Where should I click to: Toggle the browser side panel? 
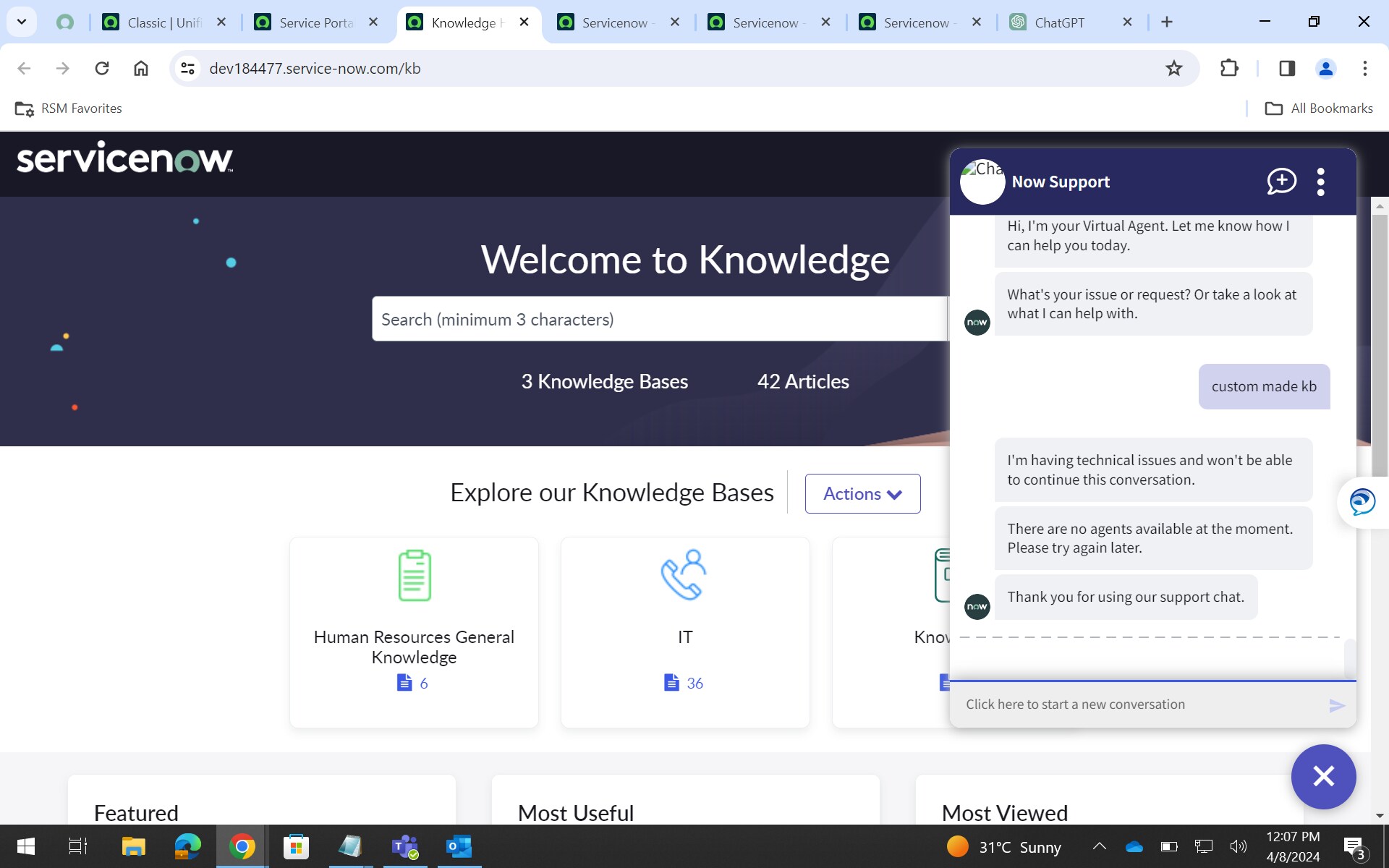click(1287, 68)
